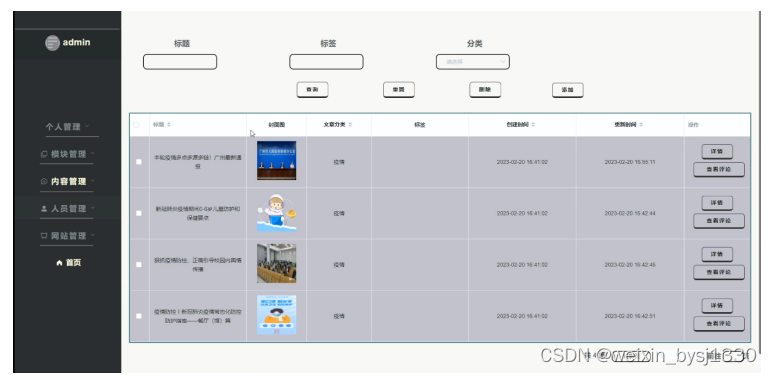Sort table by 文章分类 sort arrows
The width and height of the screenshot is (772, 375).
[x=350, y=125]
